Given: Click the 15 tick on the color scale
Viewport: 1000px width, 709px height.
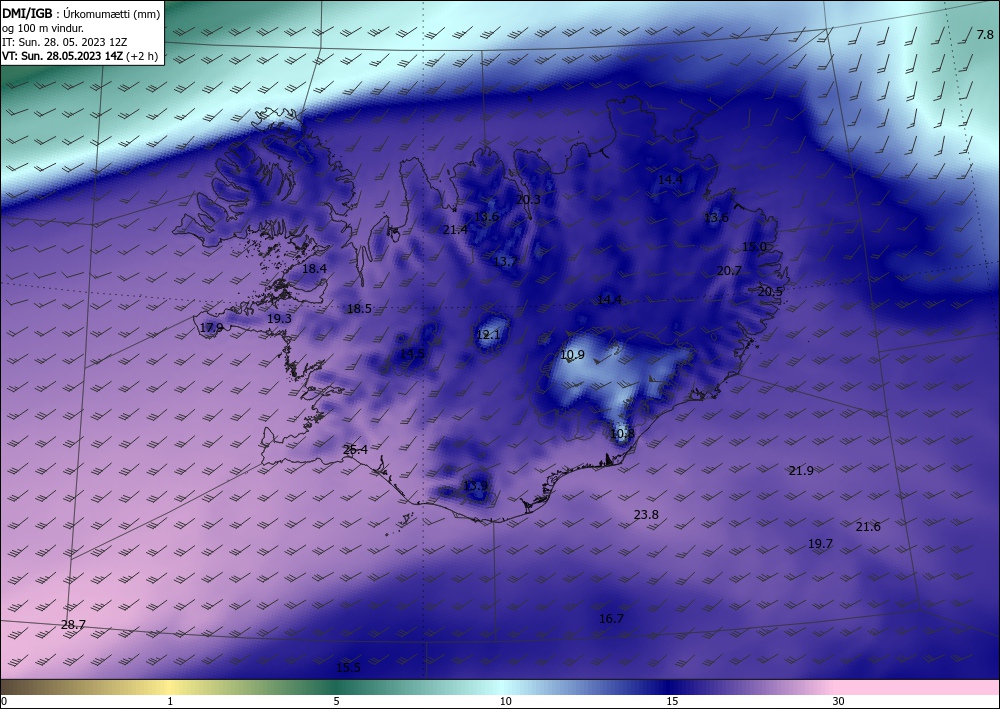Looking at the screenshot, I should tap(672, 701).
